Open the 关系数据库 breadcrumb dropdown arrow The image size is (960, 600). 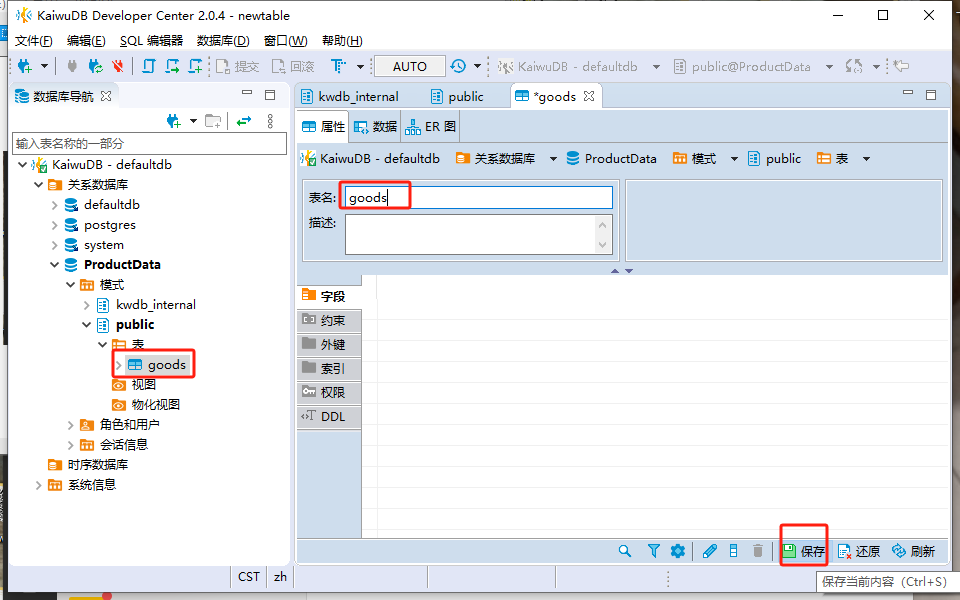[553, 159]
